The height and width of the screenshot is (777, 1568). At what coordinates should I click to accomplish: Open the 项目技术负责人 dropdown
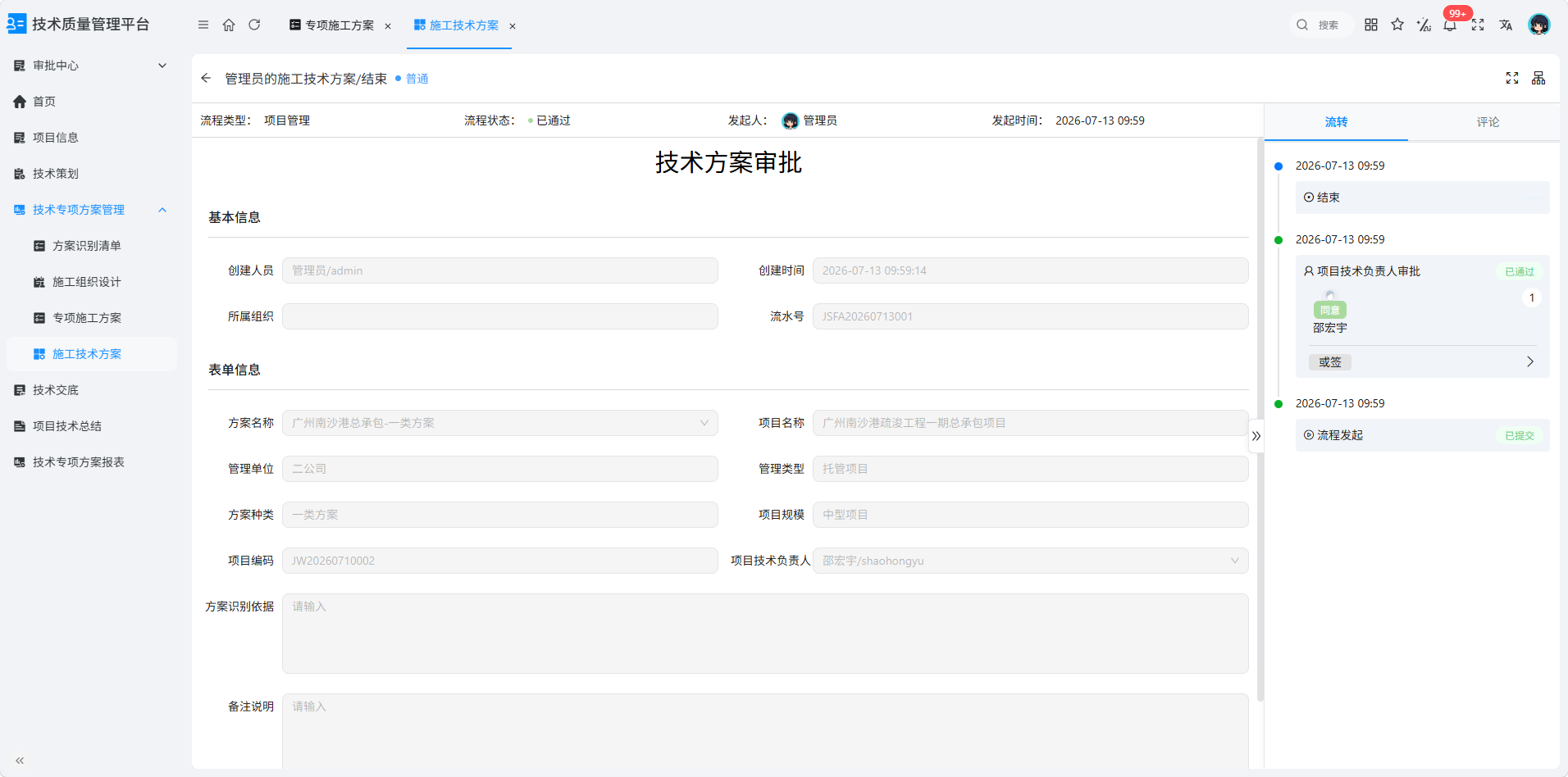[1031, 561]
